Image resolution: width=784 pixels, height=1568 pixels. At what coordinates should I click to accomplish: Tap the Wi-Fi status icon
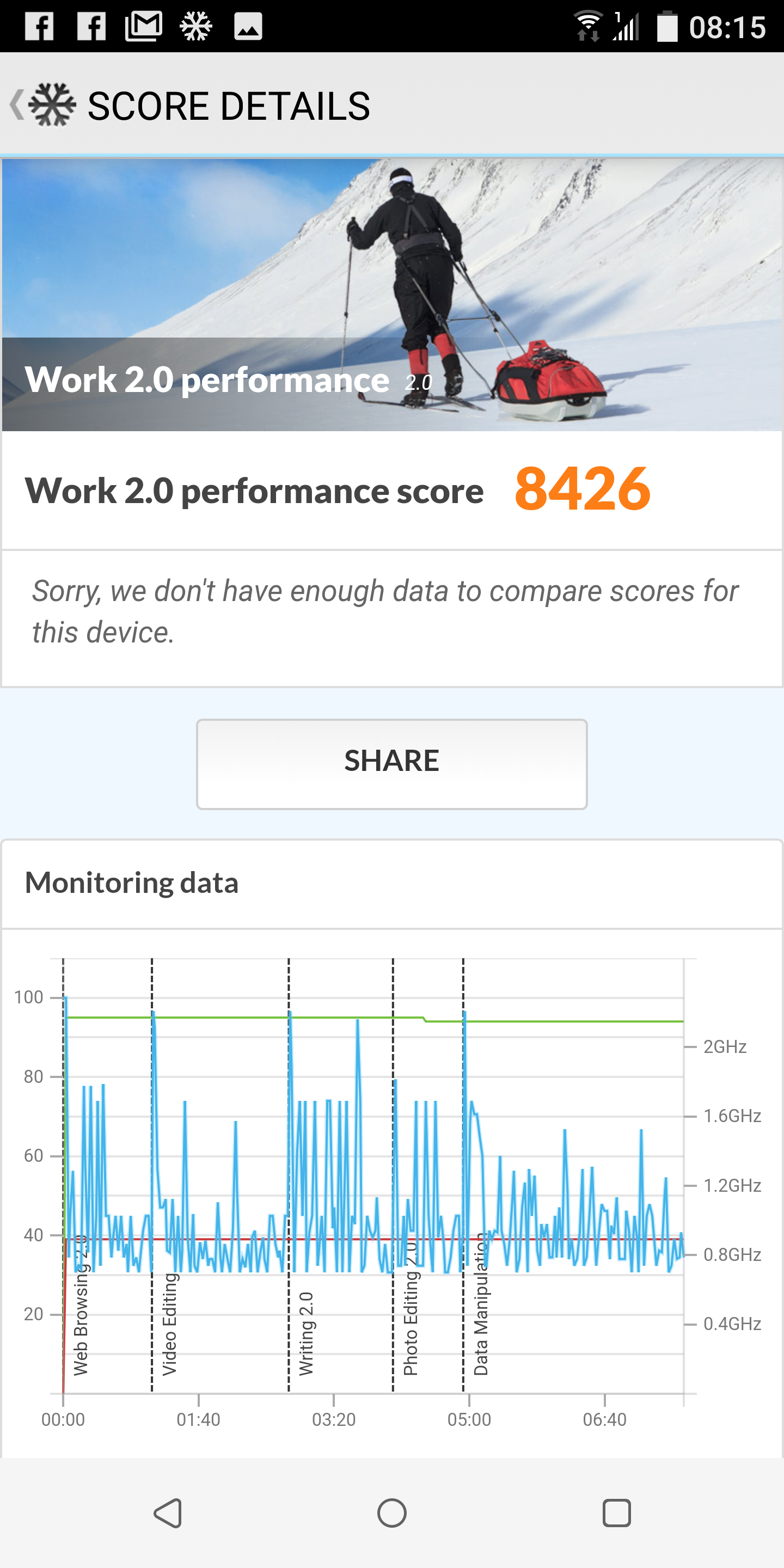point(588,27)
